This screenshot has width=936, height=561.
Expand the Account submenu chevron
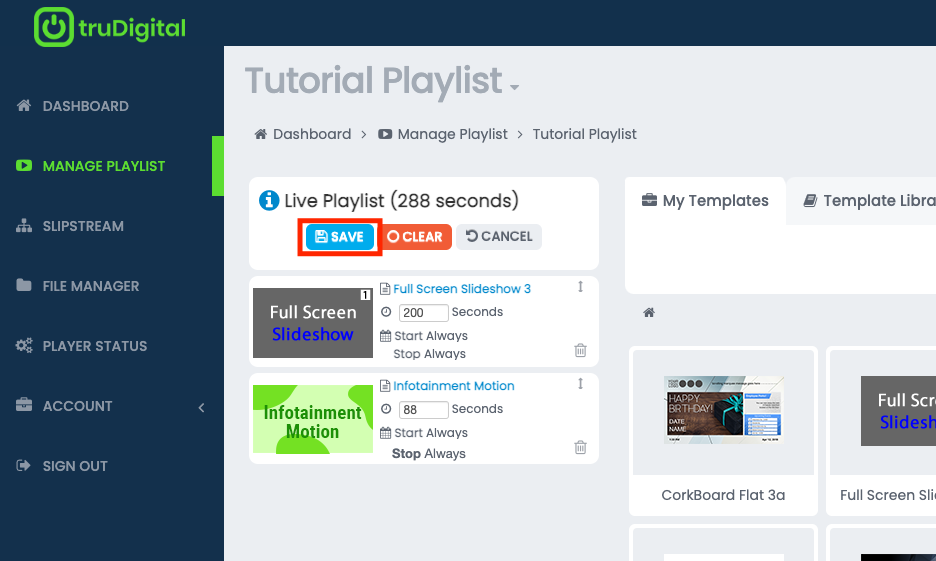click(x=202, y=408)
